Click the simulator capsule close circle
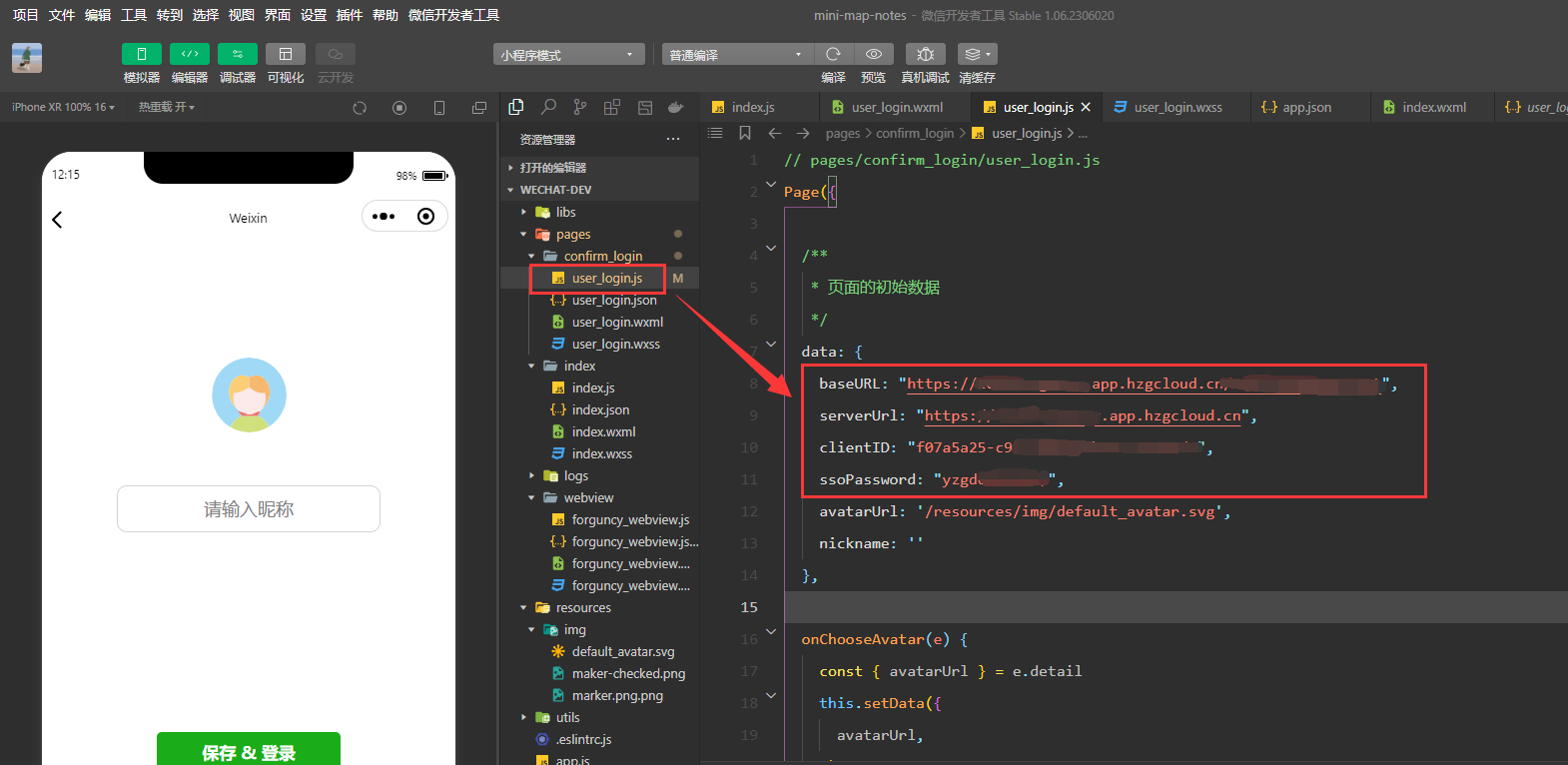1568x765 pixels. pyautogui.click(x=426, y=217)
